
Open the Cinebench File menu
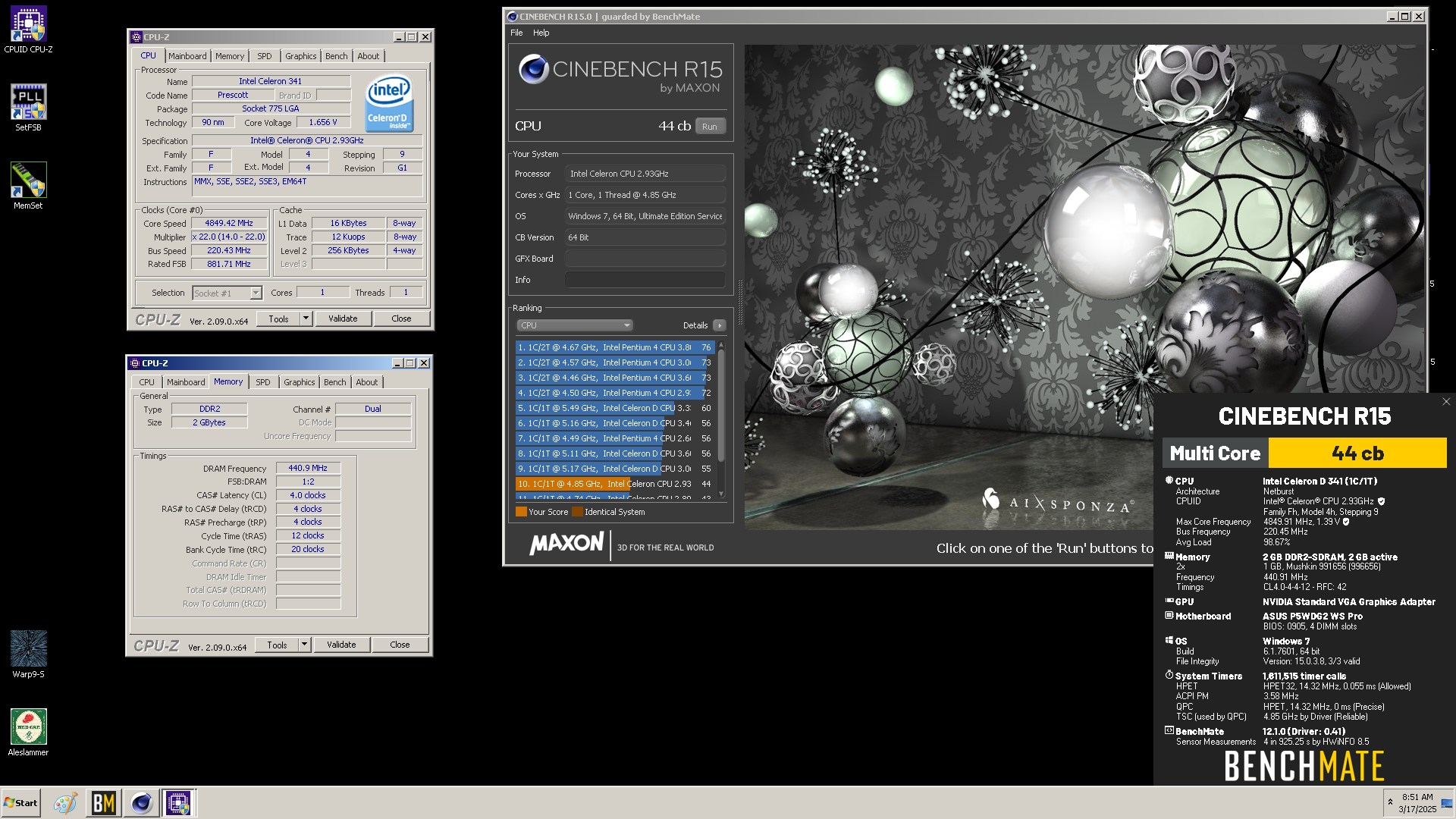point(516,33)
